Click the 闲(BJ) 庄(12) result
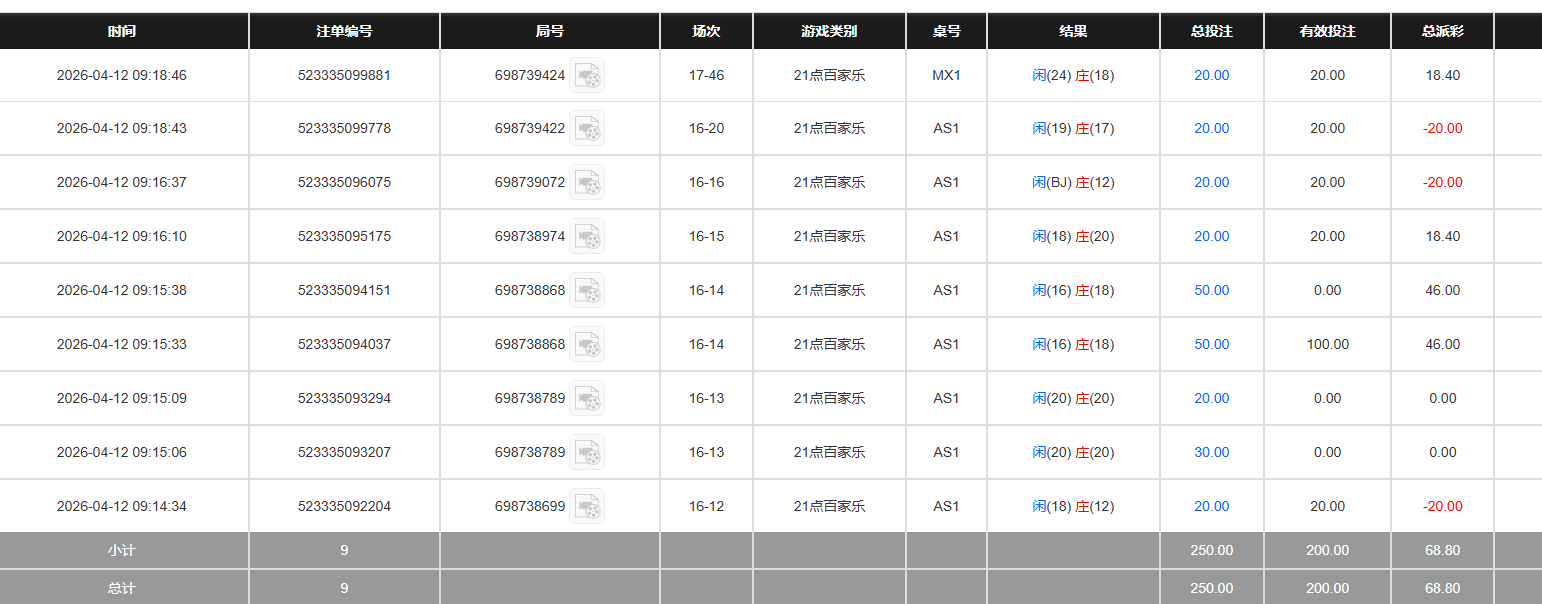This screenshot has height=604, width=1542. 1073,182
